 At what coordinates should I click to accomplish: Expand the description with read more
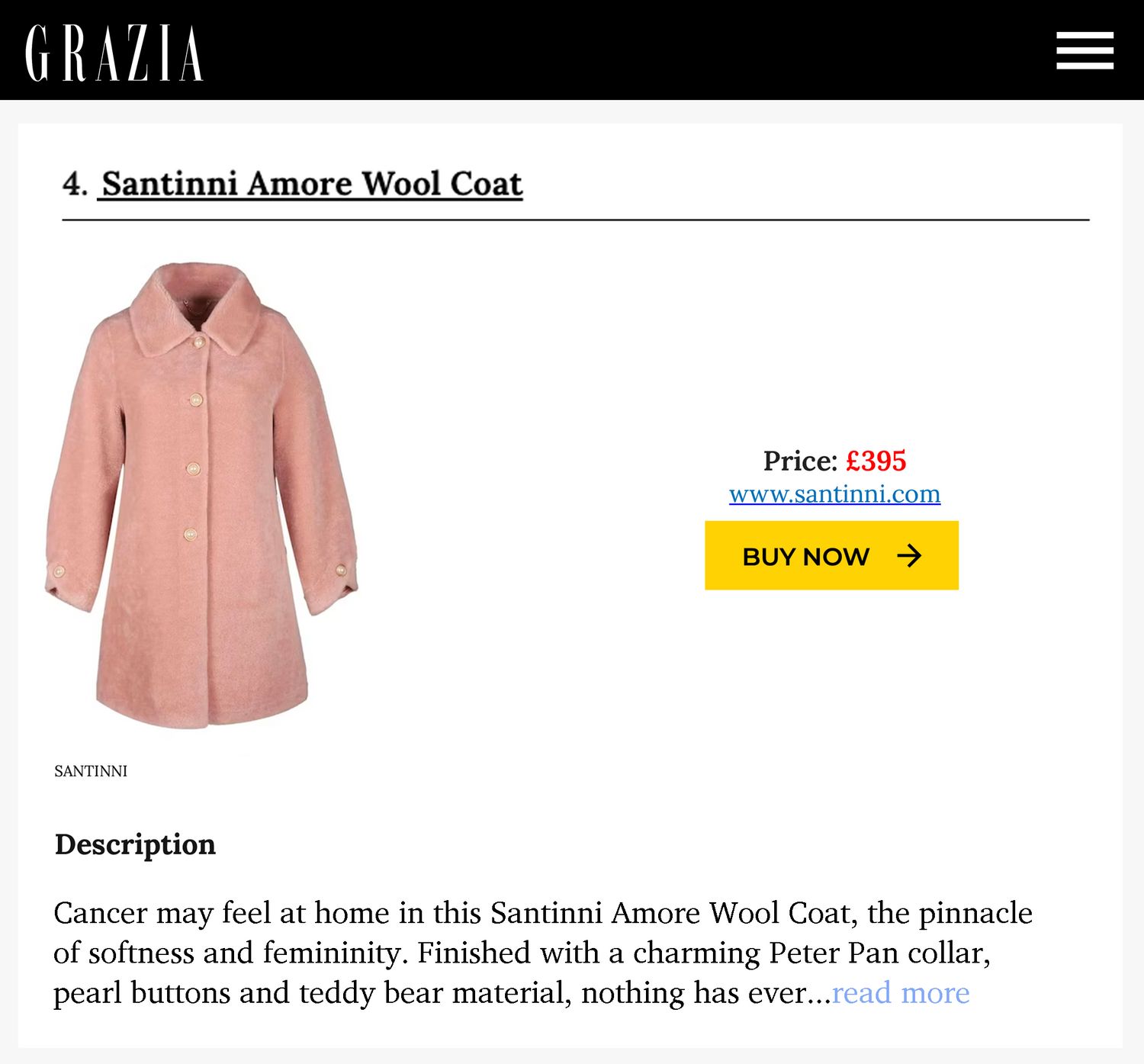tap(901, 993)
